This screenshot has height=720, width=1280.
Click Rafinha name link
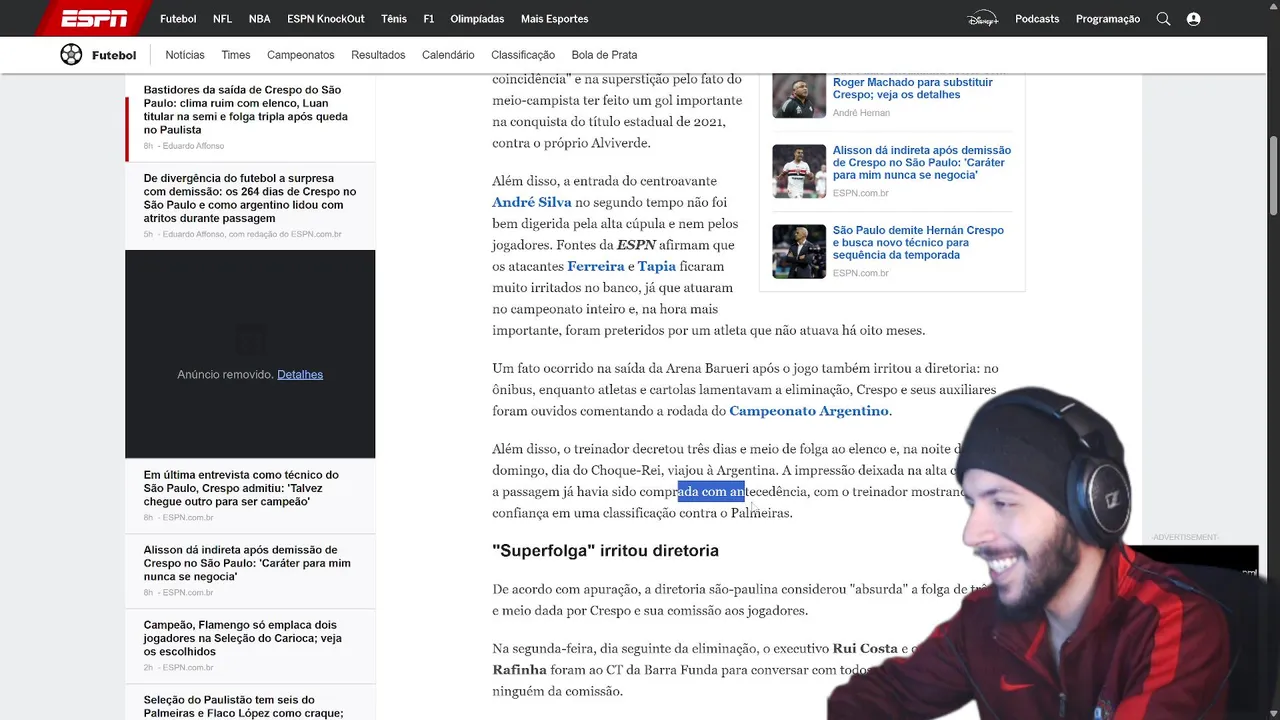[520, 670]
